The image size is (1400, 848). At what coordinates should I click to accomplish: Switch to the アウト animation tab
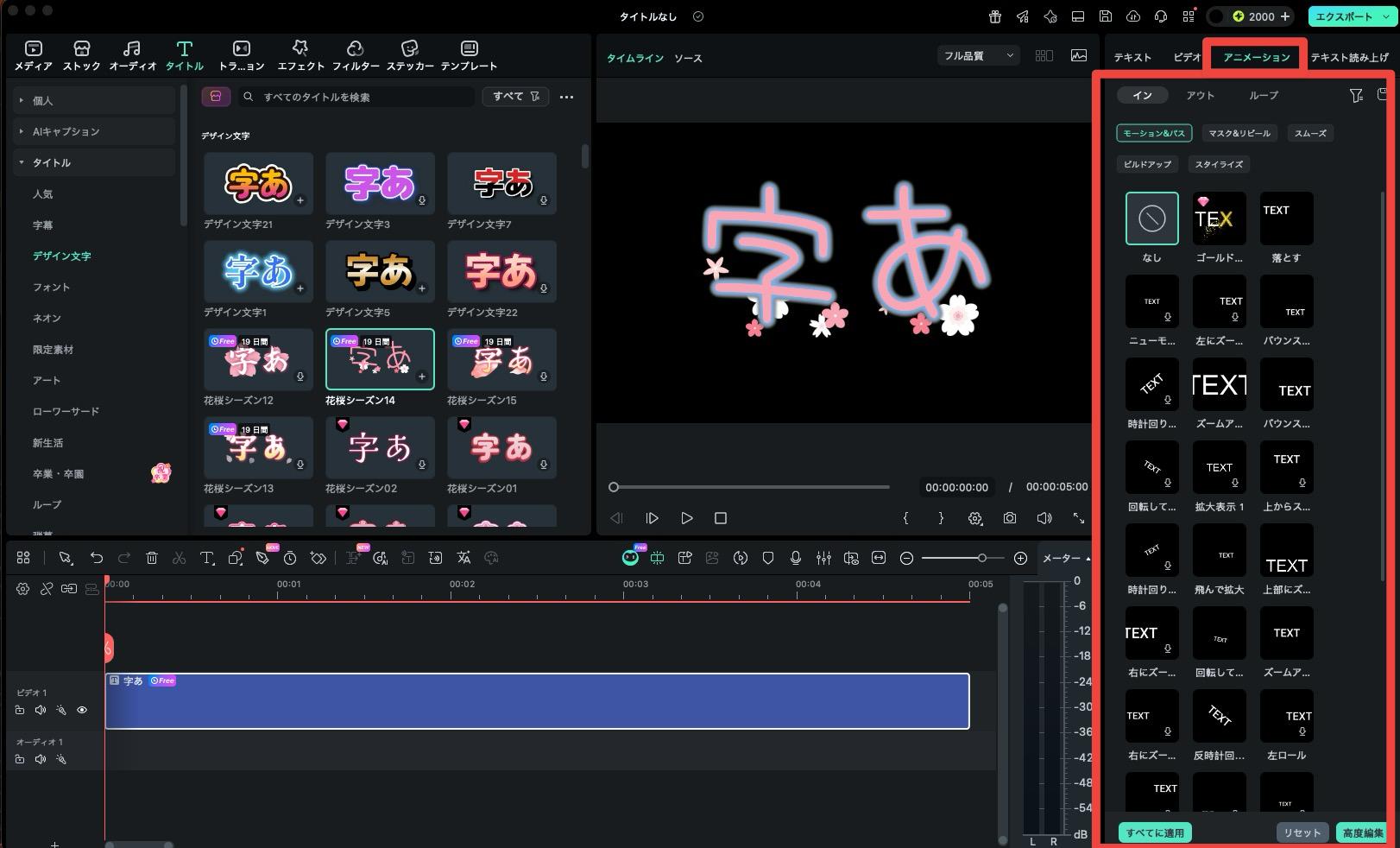point(1201,95)
